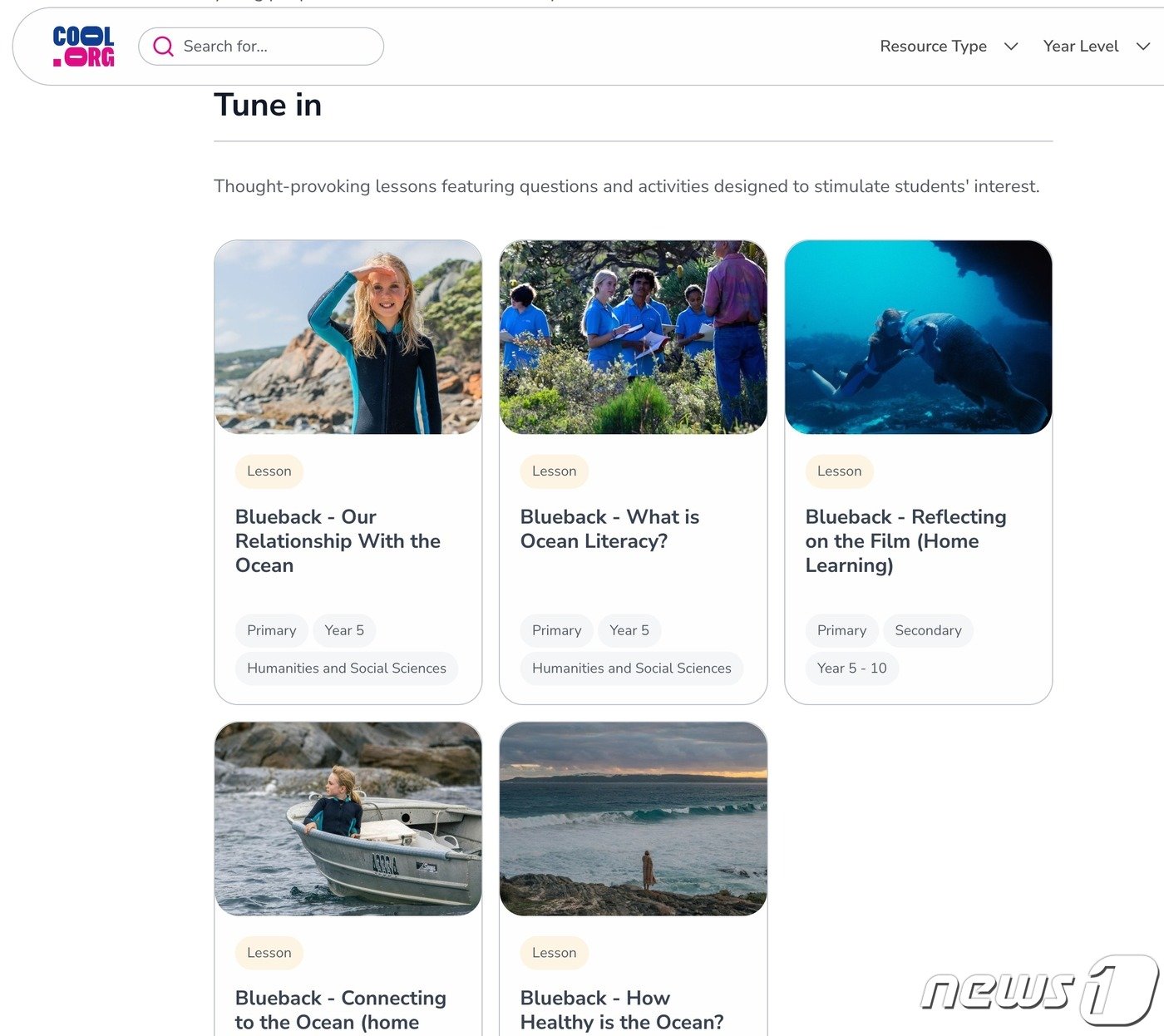Screen dimensions: 1164x1036
Task: Open 'Blueback - Connecting to the Ocean' lesson
Action: pos(340,1009)
